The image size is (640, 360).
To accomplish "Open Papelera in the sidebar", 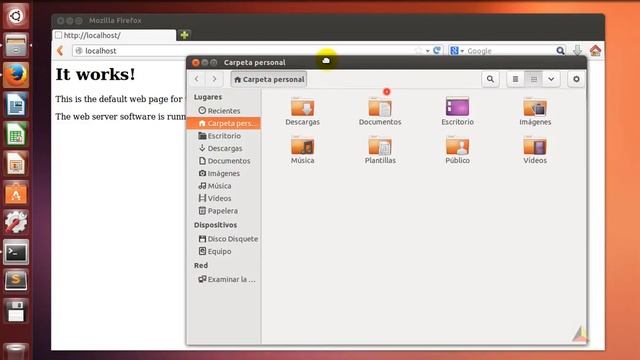I will pos(224,211).
